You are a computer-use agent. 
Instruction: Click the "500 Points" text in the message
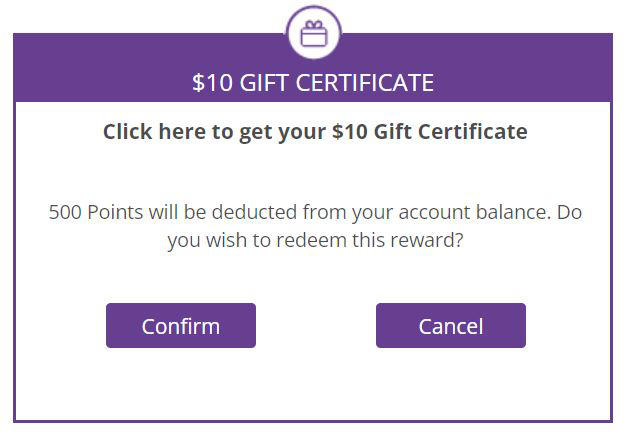tap(96, 212)
